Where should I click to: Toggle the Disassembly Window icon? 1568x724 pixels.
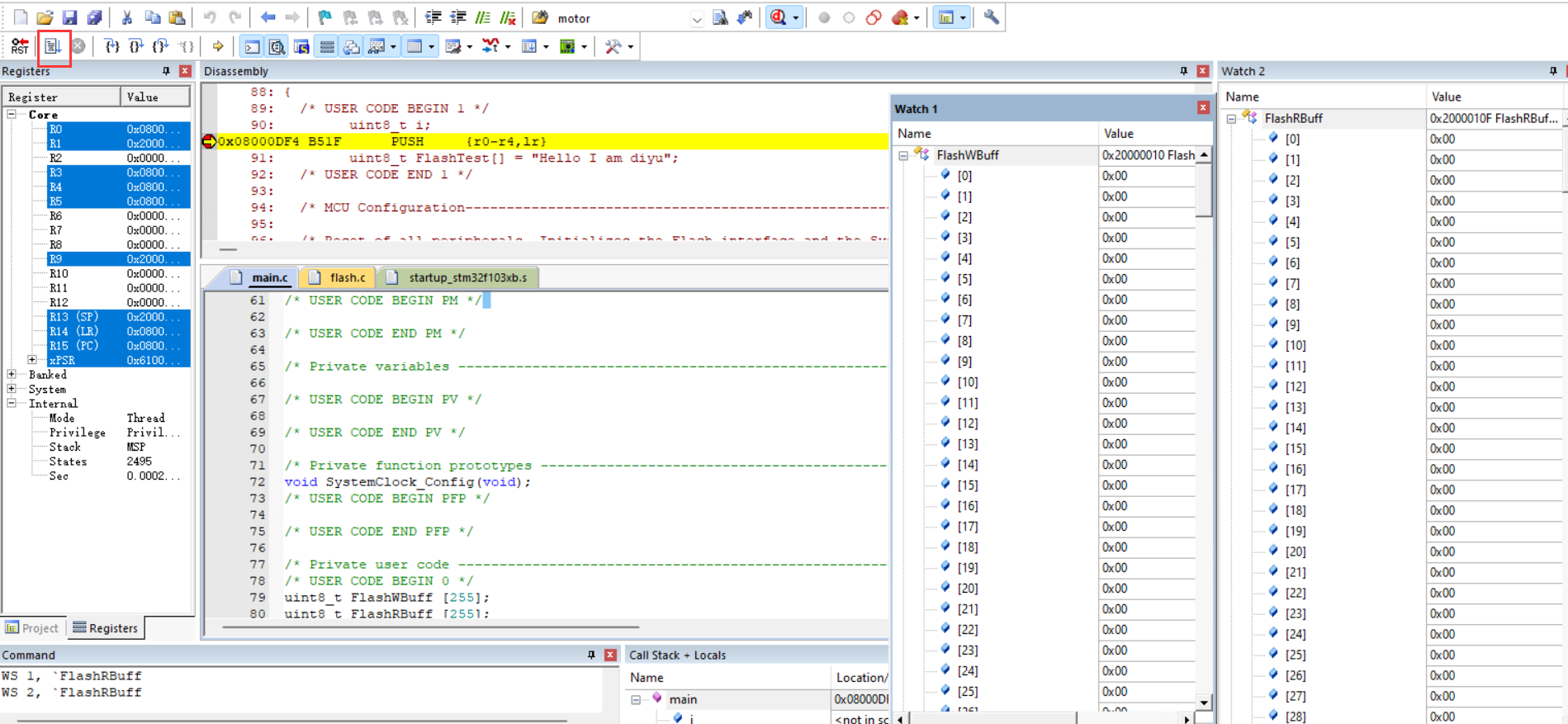tap(277, 46)
